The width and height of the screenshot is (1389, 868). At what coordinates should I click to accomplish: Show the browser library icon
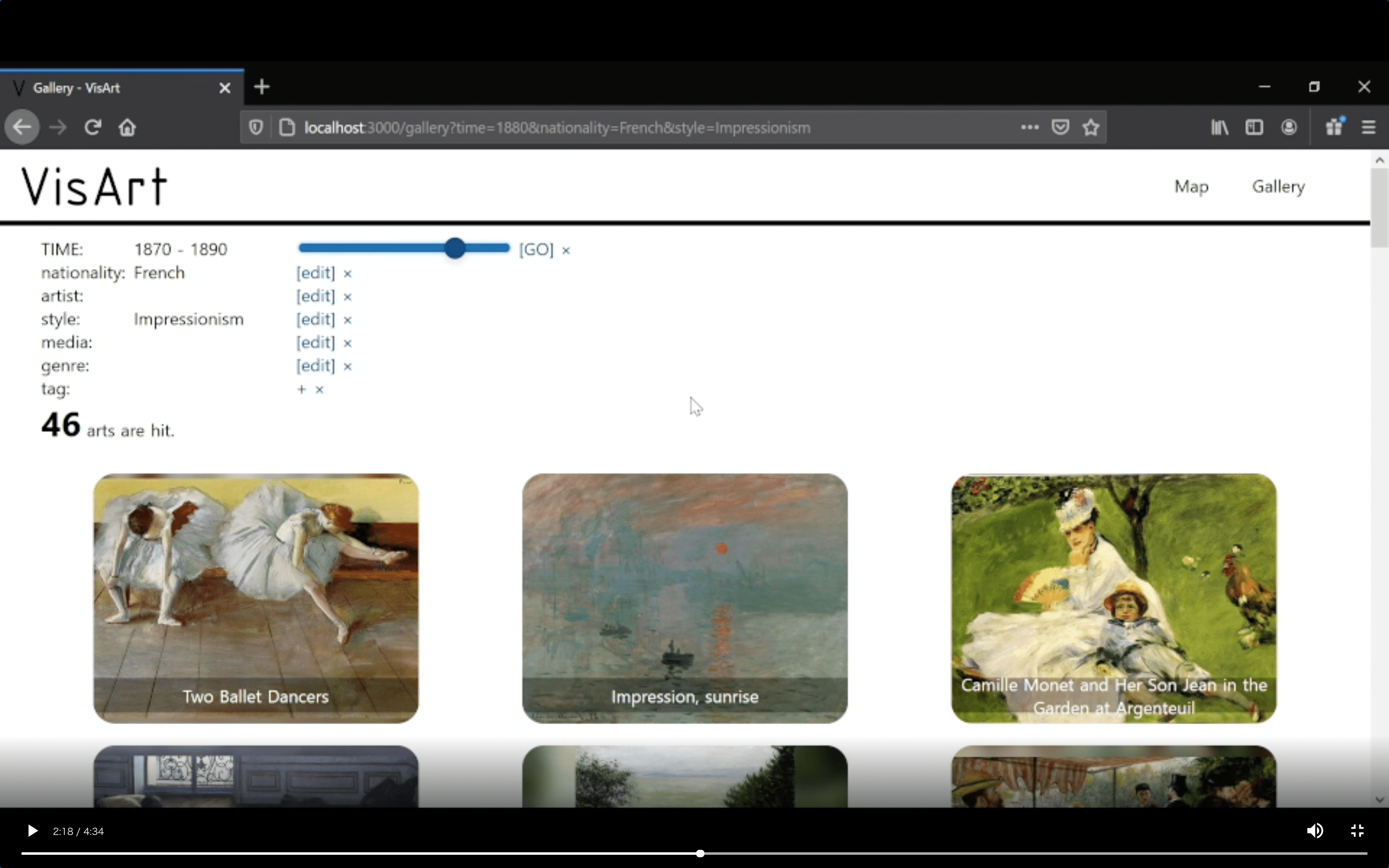pos(1220,127)
